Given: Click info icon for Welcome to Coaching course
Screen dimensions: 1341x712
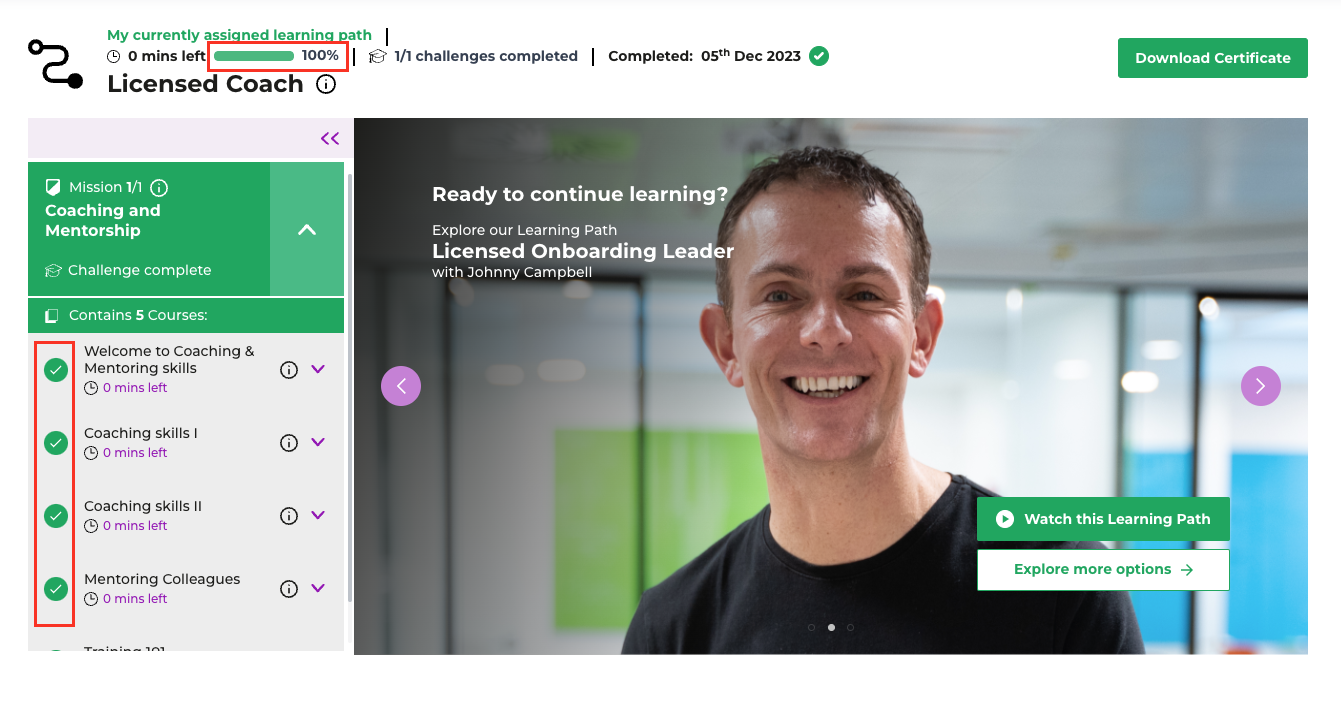Looking at the screenshot, I should (289, 370).
